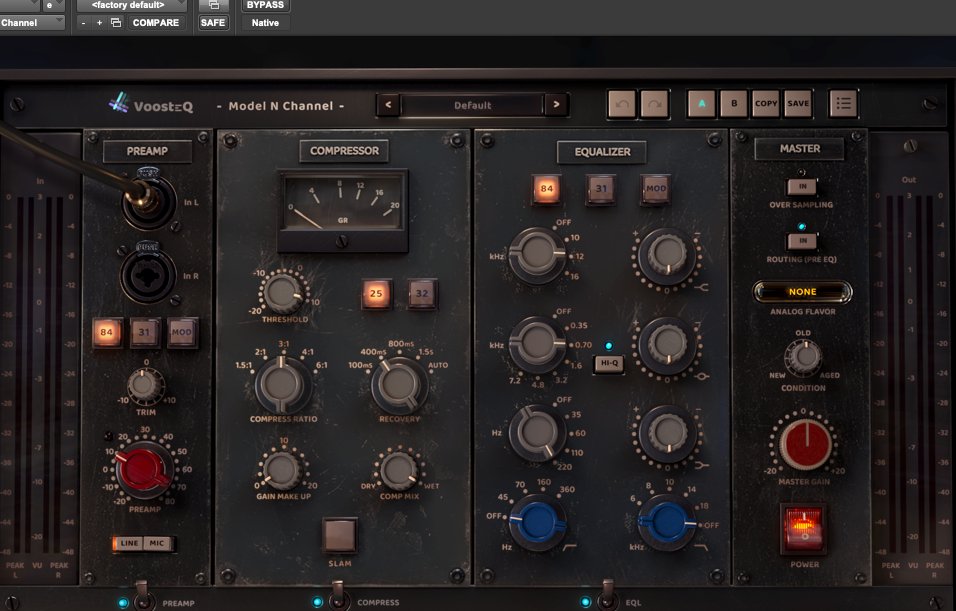Flip the PREAMP section toggle switch

tap(143, 595)
